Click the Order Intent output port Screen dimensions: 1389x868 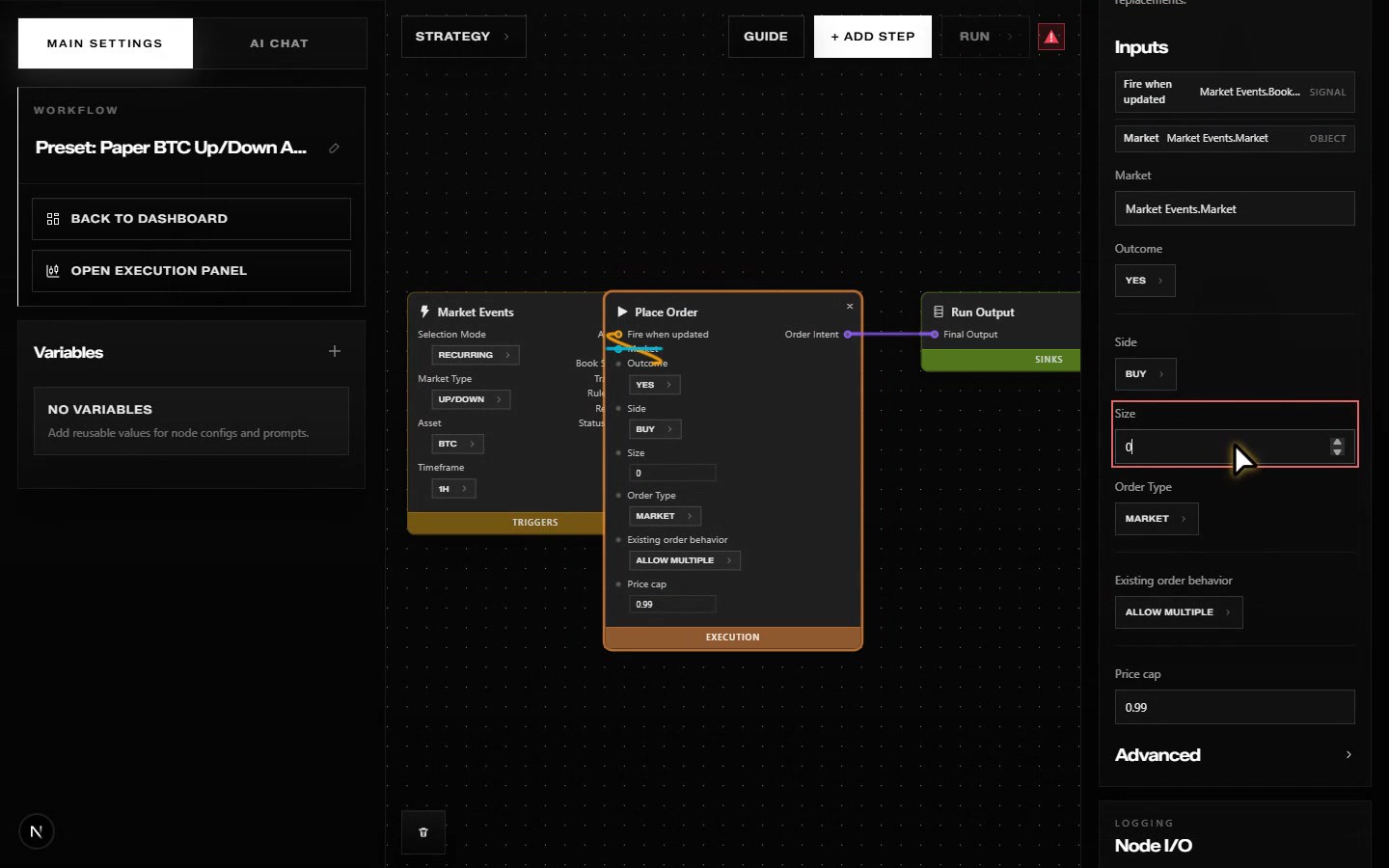[848, 335]
